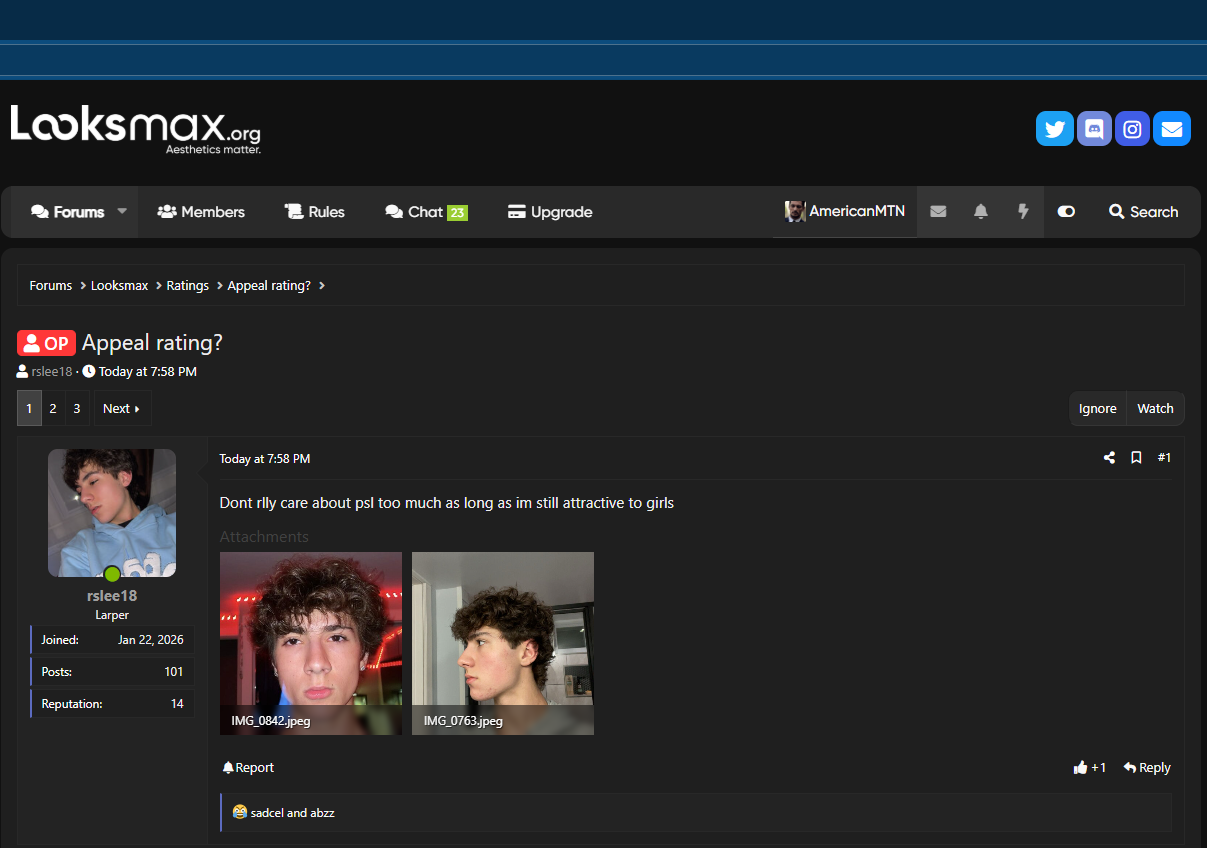Open the alerts bell icon

click(x=981, y=212)
